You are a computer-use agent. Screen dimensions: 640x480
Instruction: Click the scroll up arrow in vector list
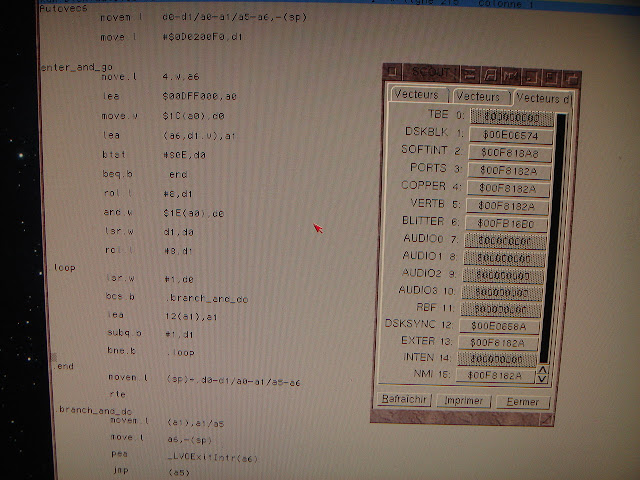click(x=542, y=370)
